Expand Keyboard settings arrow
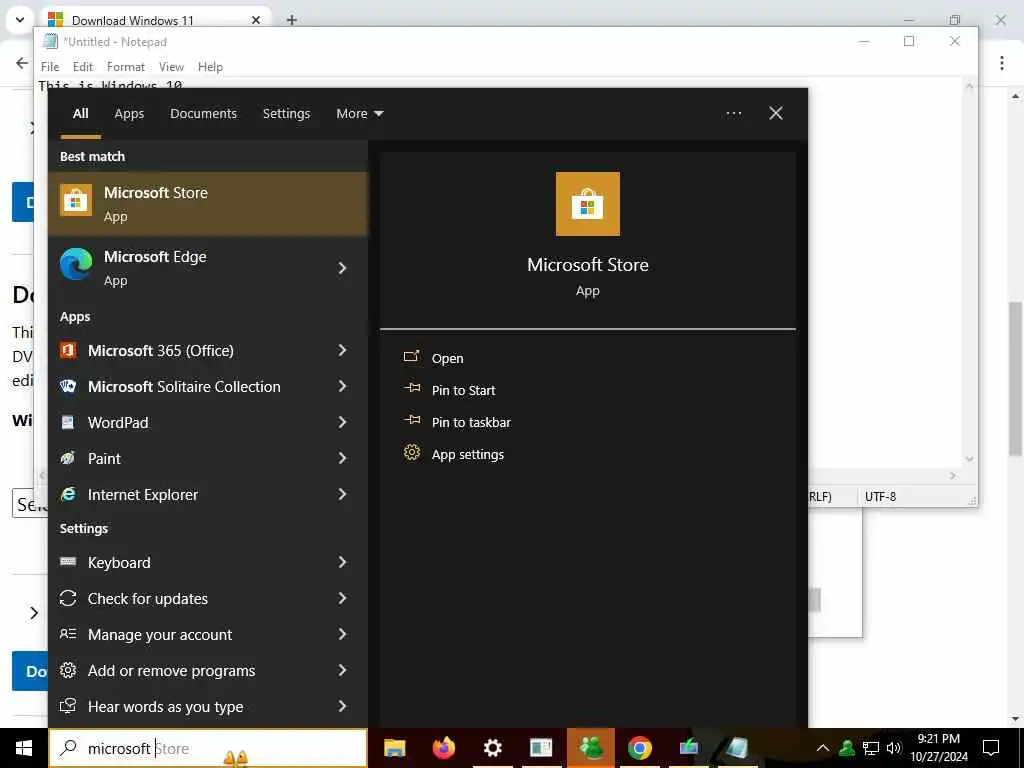Viewport: 1024px width, 768px height. (342, 562)
